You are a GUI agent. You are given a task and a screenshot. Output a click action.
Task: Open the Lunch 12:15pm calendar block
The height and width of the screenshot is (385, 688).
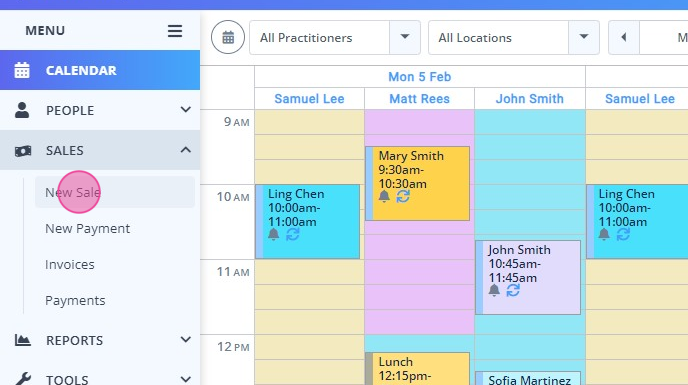pos(418,369)
